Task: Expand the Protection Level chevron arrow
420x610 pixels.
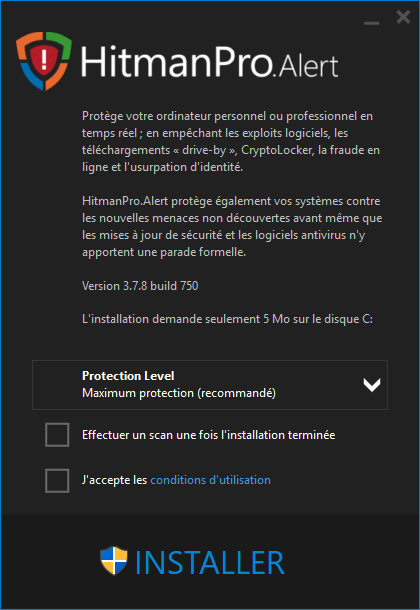Action: [372, 385]
